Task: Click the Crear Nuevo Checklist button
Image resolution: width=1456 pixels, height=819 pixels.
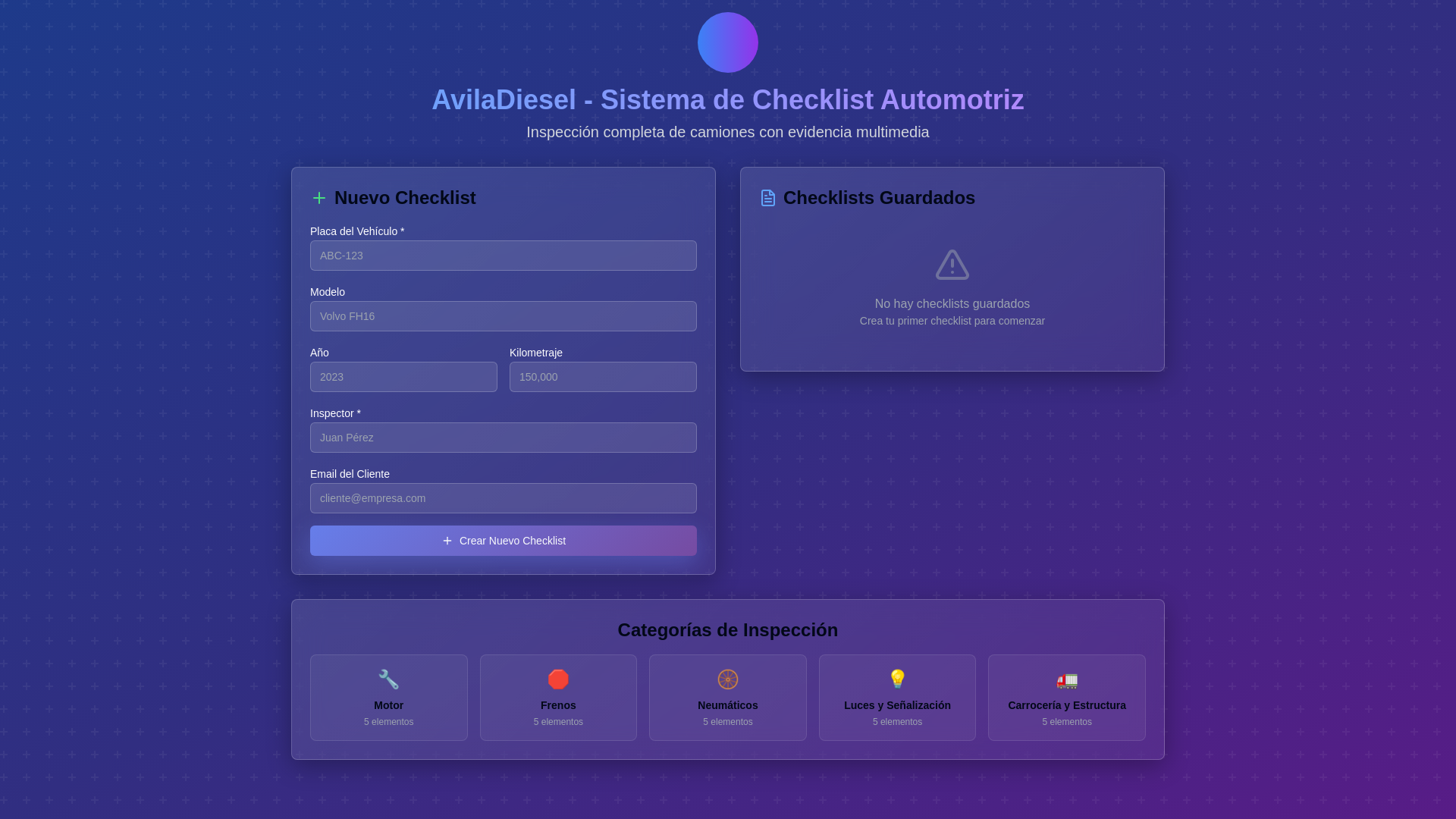Action: [x=504, y=541]
